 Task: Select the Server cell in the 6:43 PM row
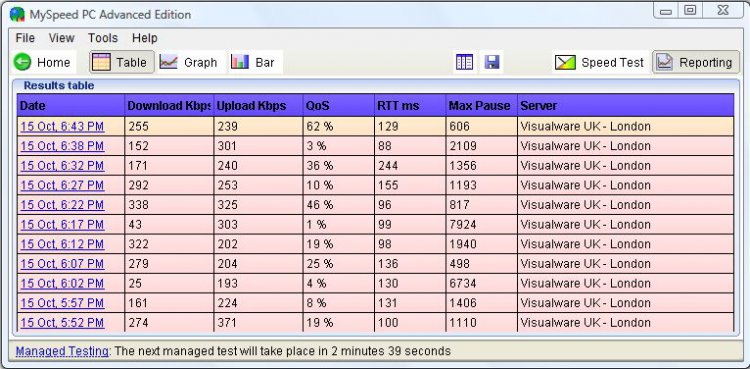tap(626, 126)
